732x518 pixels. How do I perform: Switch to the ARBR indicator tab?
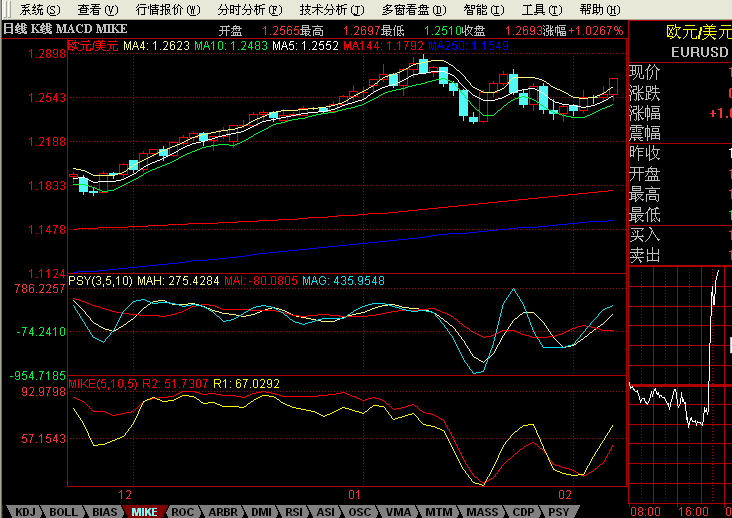tap(223, 512)
